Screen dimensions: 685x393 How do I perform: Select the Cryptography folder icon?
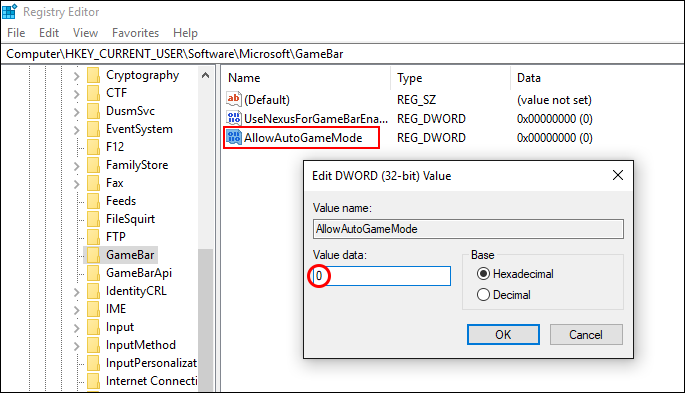pyautogui.click(x=93, y=75)
